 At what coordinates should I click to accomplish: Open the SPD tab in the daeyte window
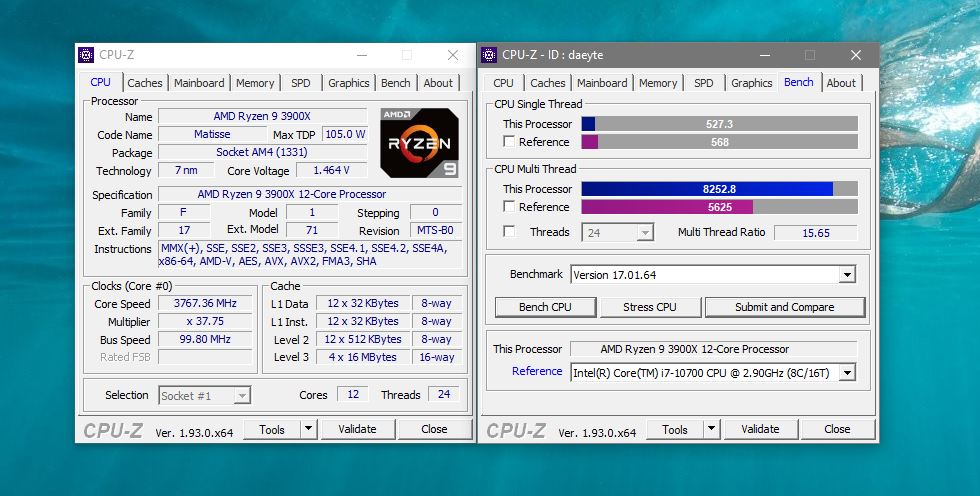(x=704, y=83)
